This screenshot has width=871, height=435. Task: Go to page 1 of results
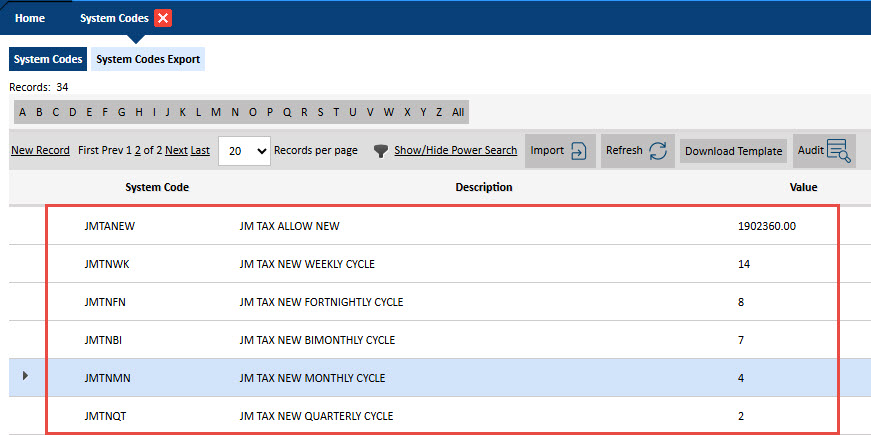pos(128,151)
